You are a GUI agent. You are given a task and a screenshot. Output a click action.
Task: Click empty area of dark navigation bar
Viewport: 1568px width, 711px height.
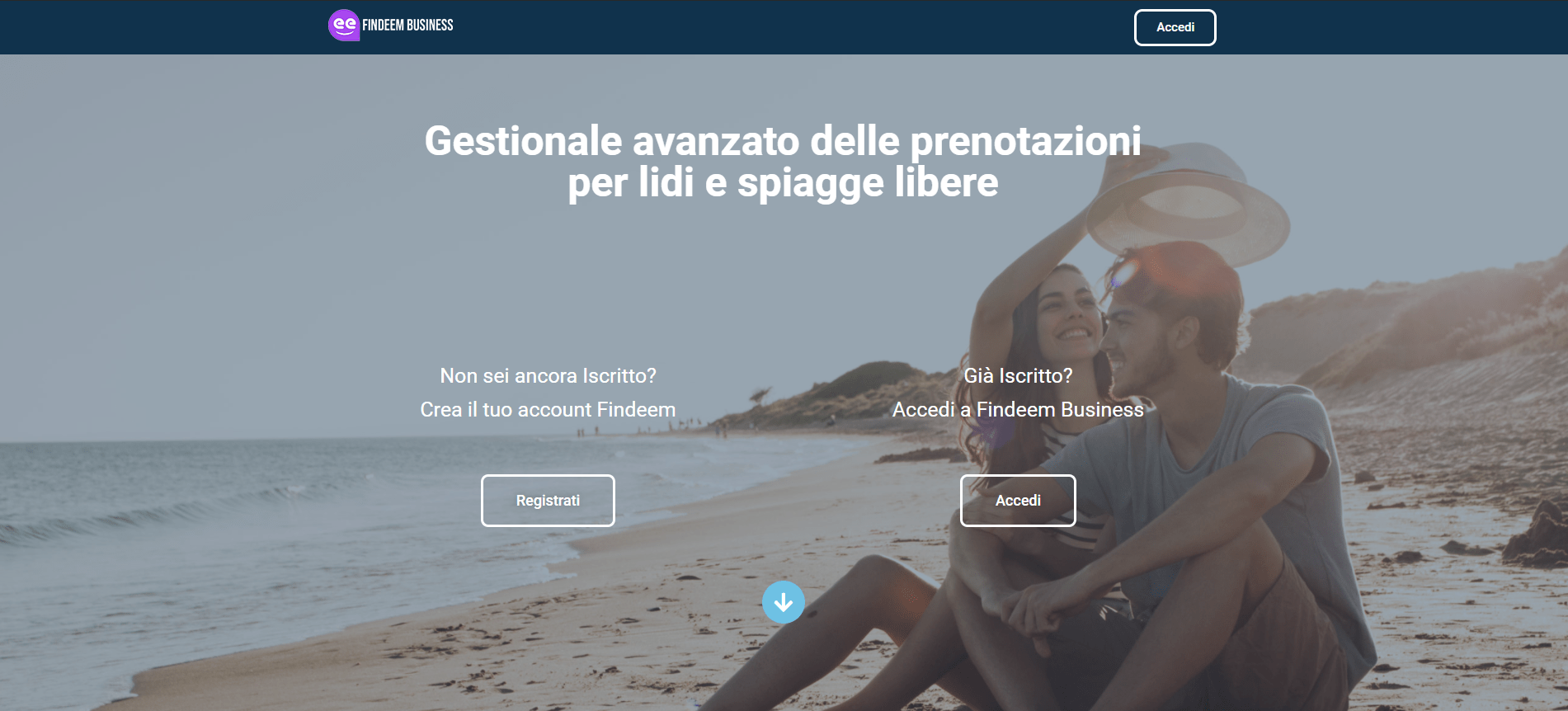click(784, 27)
